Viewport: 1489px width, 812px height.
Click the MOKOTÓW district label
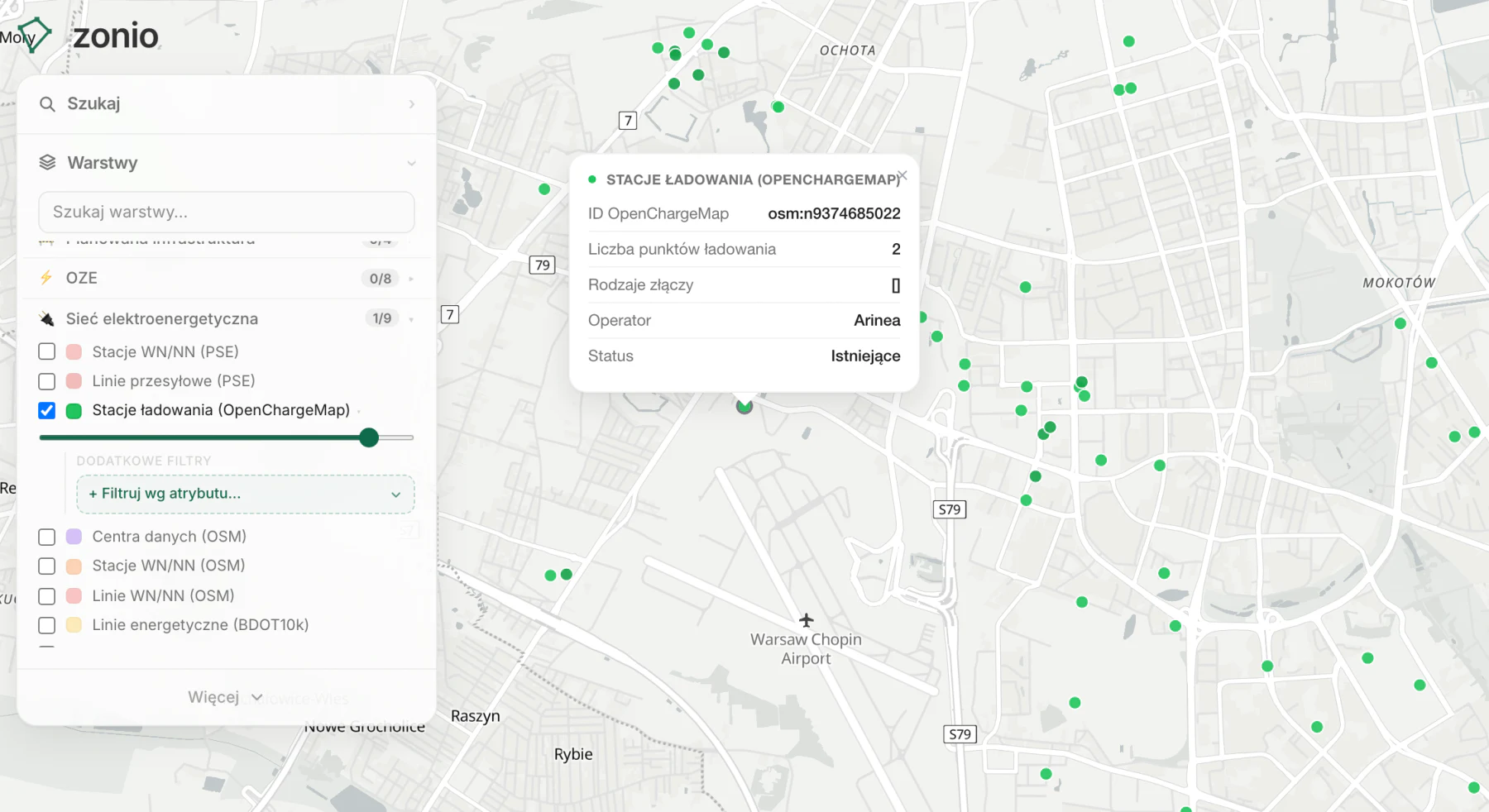(x=1399, y=283)
